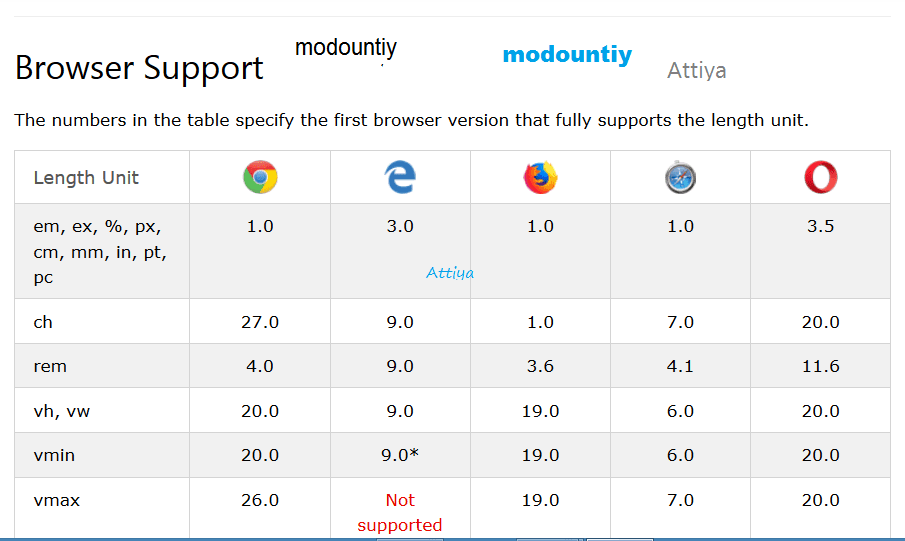
Task: Click the Opera browser icon
Action: (x=820, y=178)
